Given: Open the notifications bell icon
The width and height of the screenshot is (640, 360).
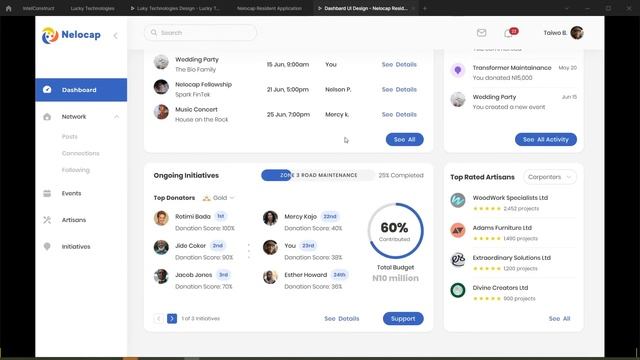Looking at the screenshot, I should point(508,33).
